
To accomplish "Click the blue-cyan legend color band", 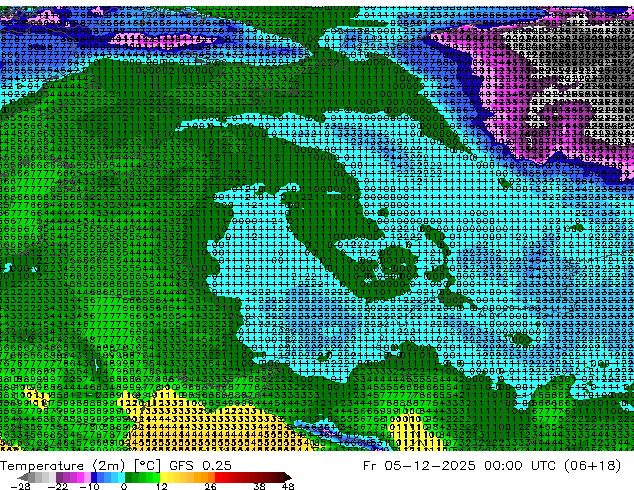I will coord(108,477).
